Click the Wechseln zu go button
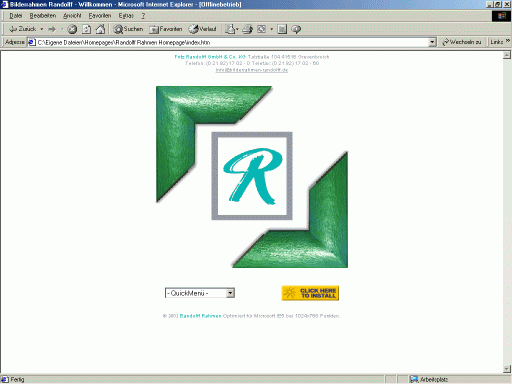Image resolution: width=512 pixels, height=384 pixels. point(462,42)
